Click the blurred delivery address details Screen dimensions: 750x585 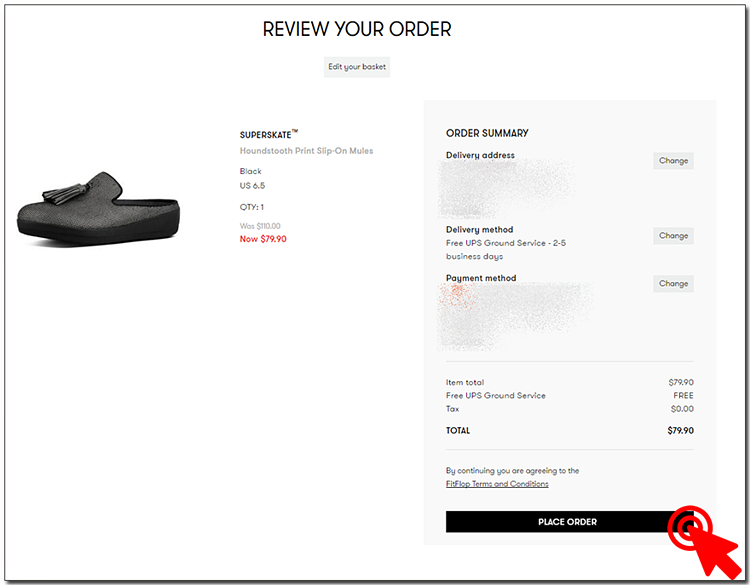tap(505, 188)
